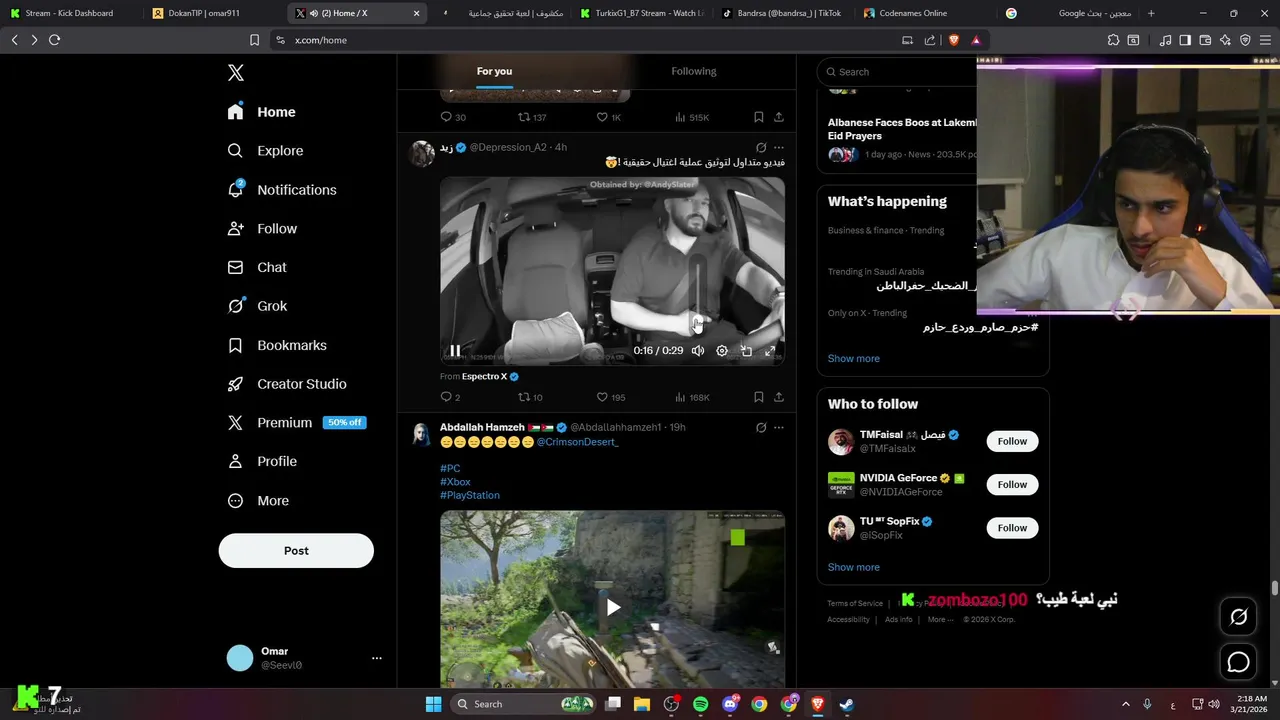Open Bookmarks in the sidebar

coord(277,345)
